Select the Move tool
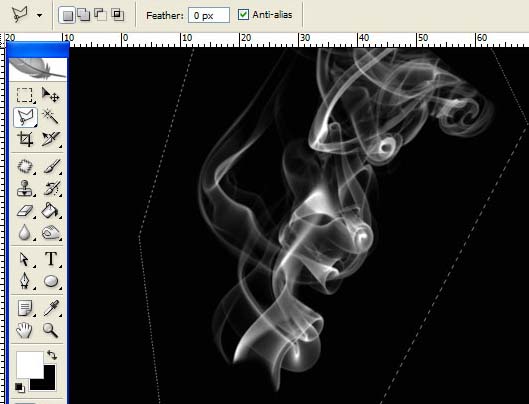The width and height of the screenshot is (529, 404). pyautogui.click(x=51, y=95)
